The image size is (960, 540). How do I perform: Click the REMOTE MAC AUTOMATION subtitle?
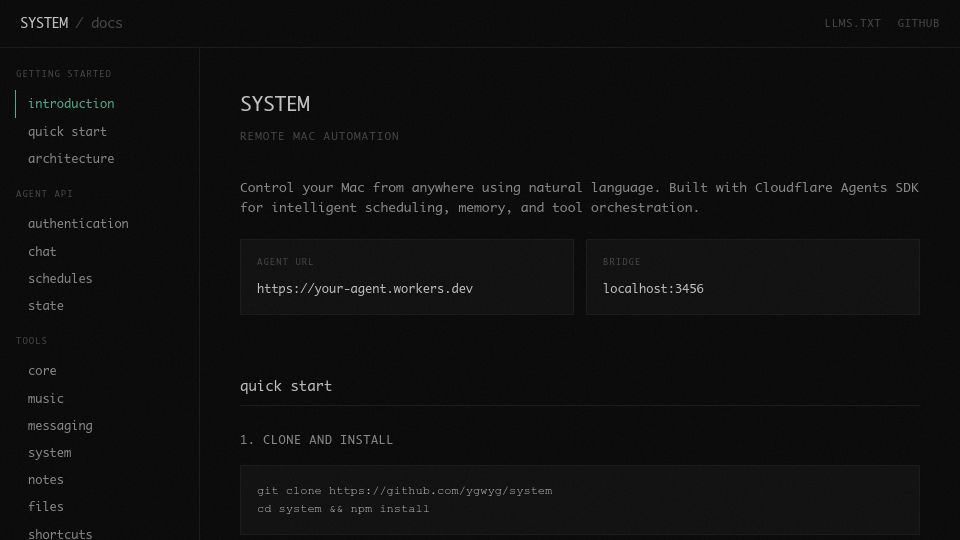319,136
